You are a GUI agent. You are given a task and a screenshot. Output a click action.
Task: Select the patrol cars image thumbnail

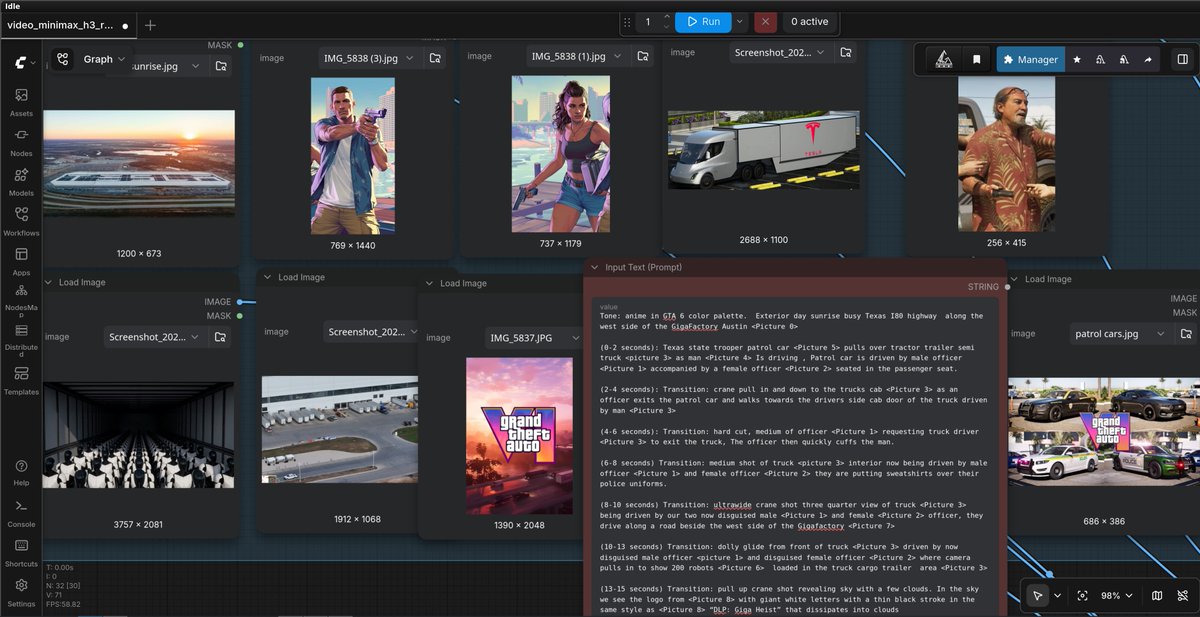pyautogui.click(x=1105, y=432)
